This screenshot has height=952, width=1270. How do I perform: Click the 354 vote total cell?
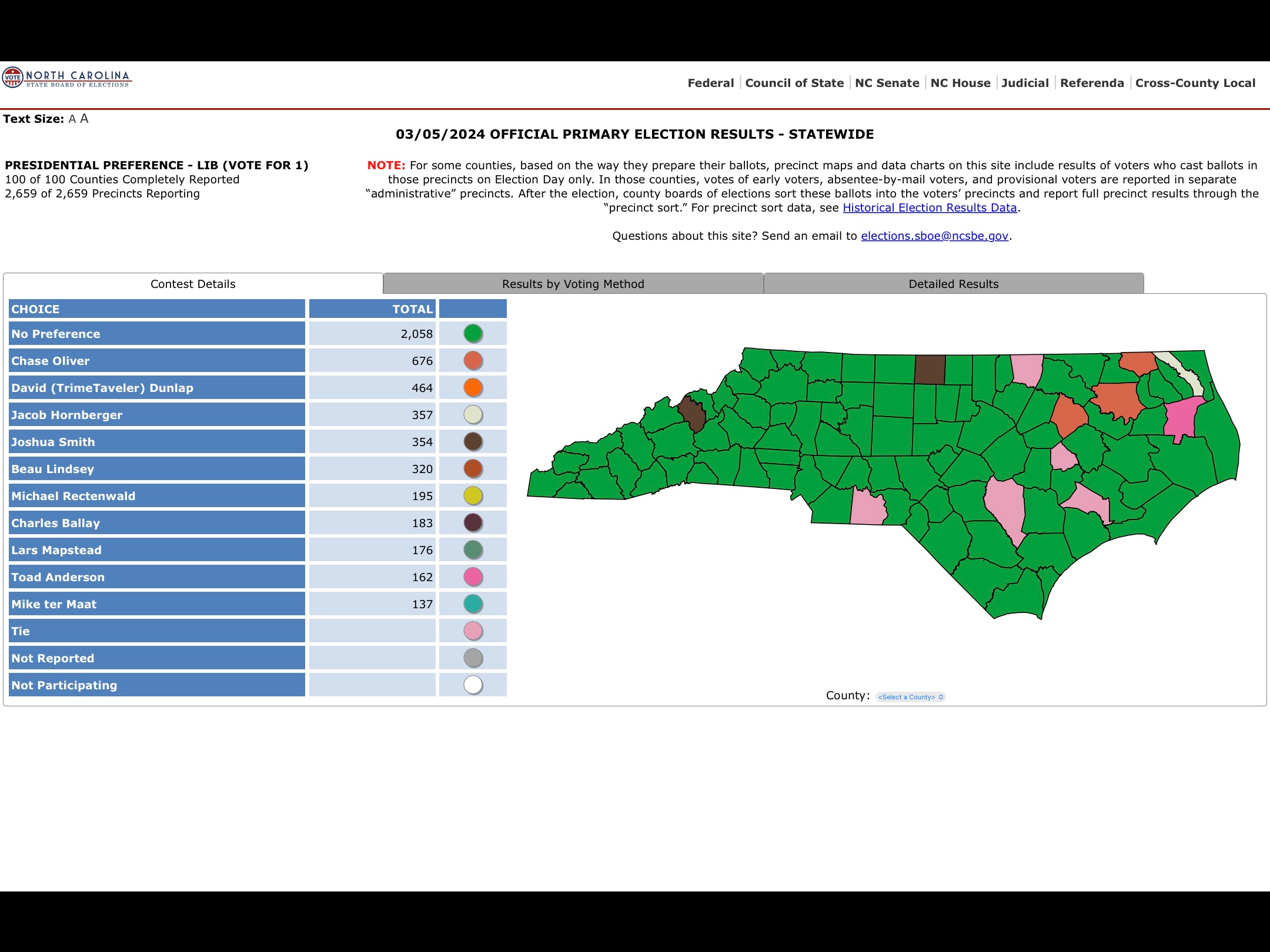[x=372, y=442]
